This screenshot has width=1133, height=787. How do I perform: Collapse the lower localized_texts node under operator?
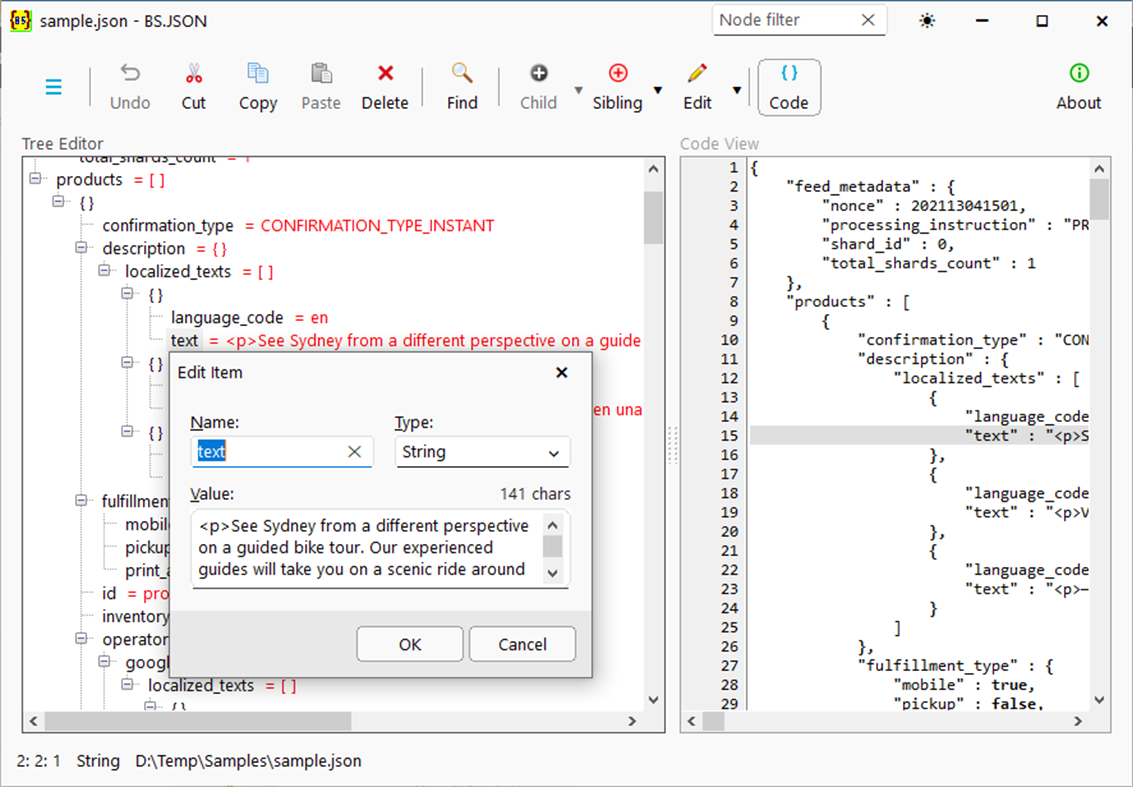click(128, 684)
